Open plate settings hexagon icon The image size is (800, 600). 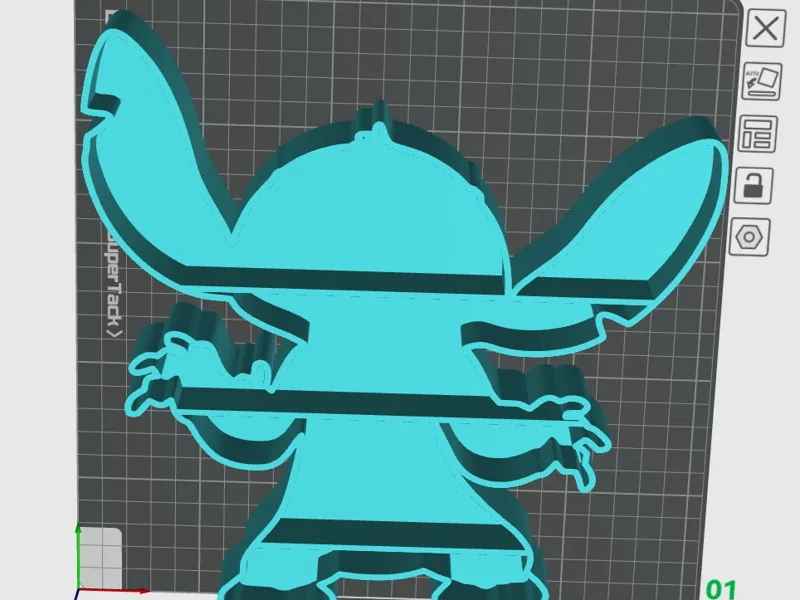click(x=749, y=237)
